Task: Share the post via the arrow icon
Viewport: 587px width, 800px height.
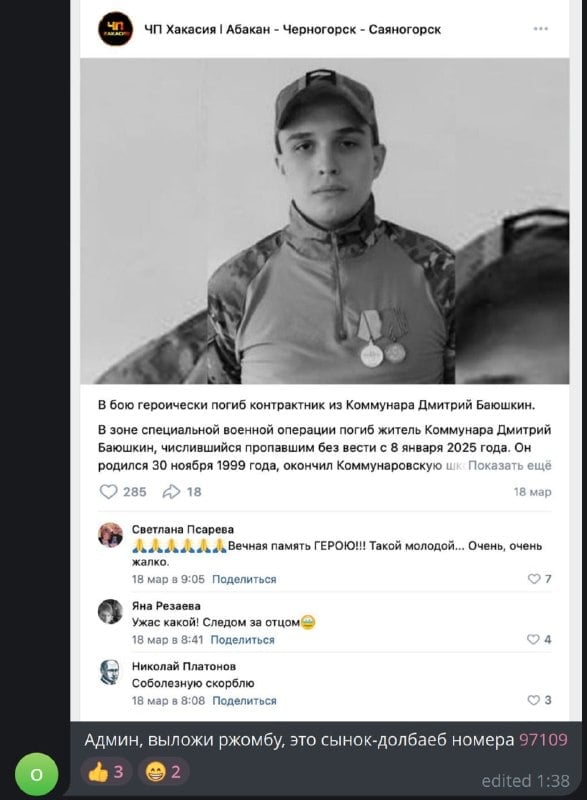Action: click(x=171, y=491)
